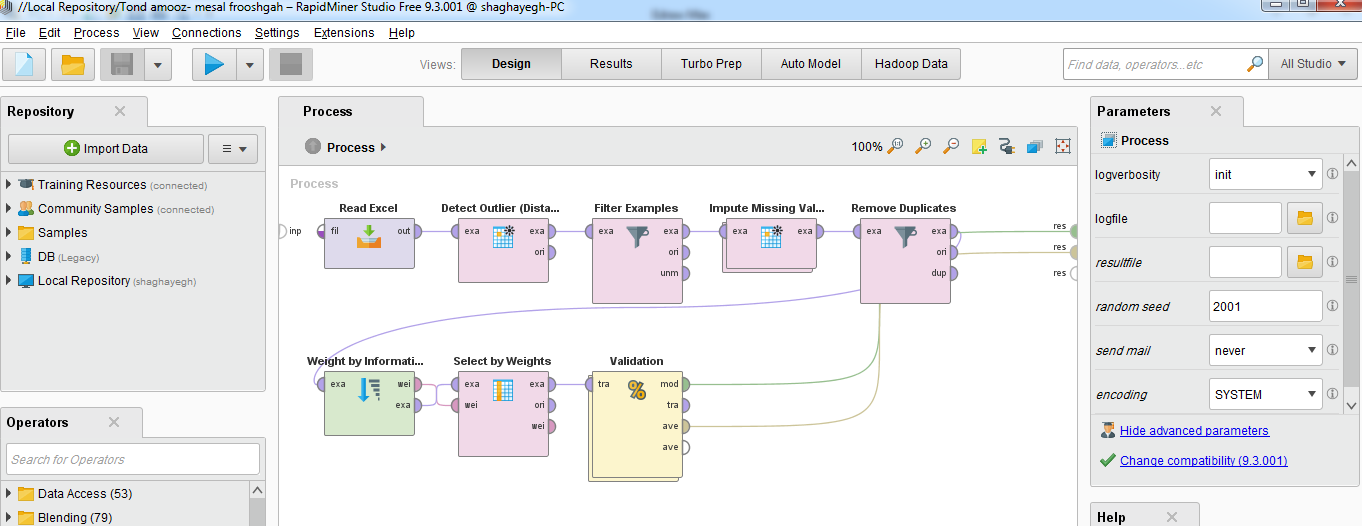Open the logverbosity dropdown
Image resolution: width=1362 pixels, height=526 pixels.
coord(1265,174)
